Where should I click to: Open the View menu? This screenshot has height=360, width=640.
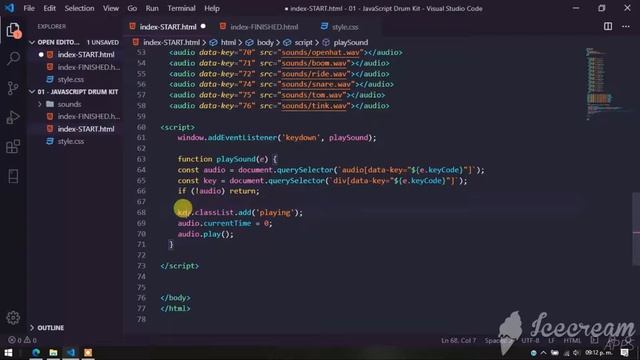(x=111, y=8)
